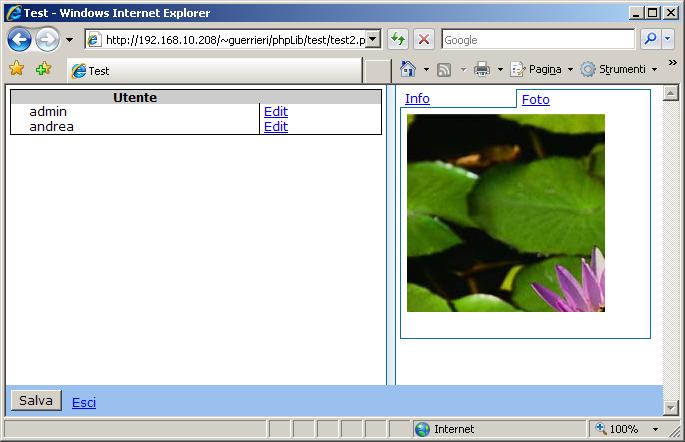Expand the address bar history dropdown
Image resolution: width=685 pixels, height=442 pixels.
pyautogui.click(x=373, y=40)
